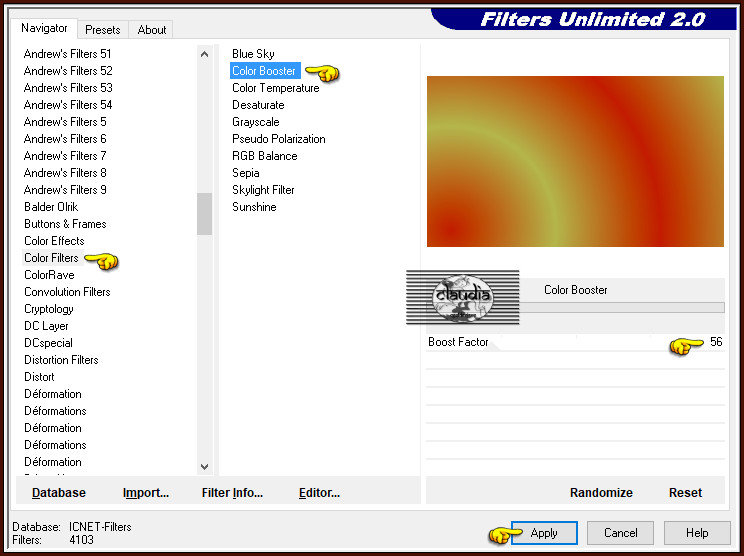Viewport: 744px width, 556px height.
Task: Select Andrew's Filters 52 category
Action: pyautogui.click(x=68, y=71)
